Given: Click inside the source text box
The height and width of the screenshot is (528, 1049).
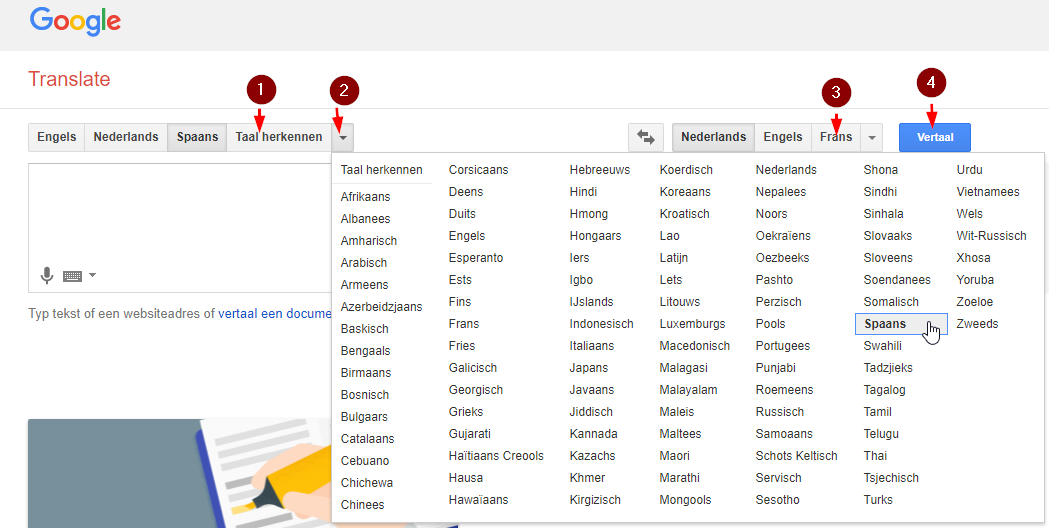Looking at the screenshot, I should (180, 228).
